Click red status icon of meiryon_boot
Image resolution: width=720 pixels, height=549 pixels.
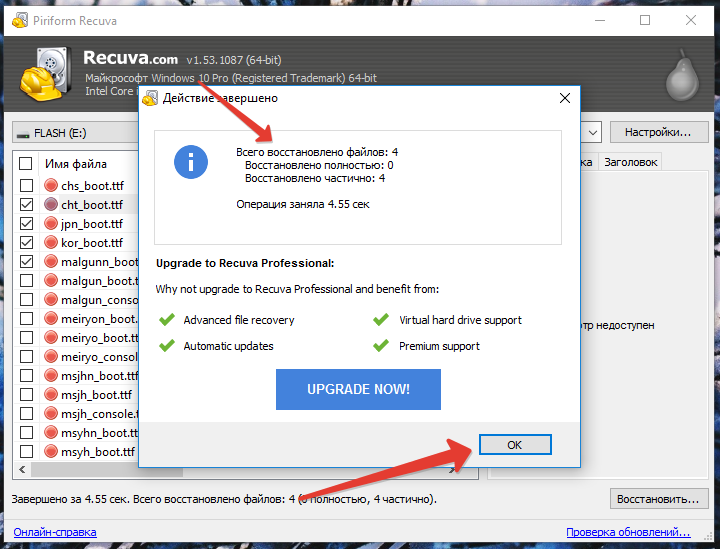[51, 318]
